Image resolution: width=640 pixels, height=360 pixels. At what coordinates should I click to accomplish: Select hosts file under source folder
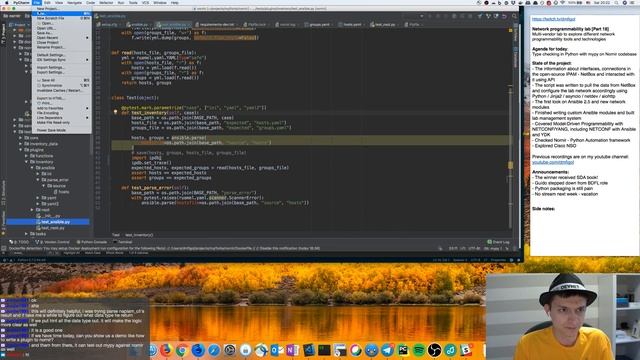(x=61, y=192)
